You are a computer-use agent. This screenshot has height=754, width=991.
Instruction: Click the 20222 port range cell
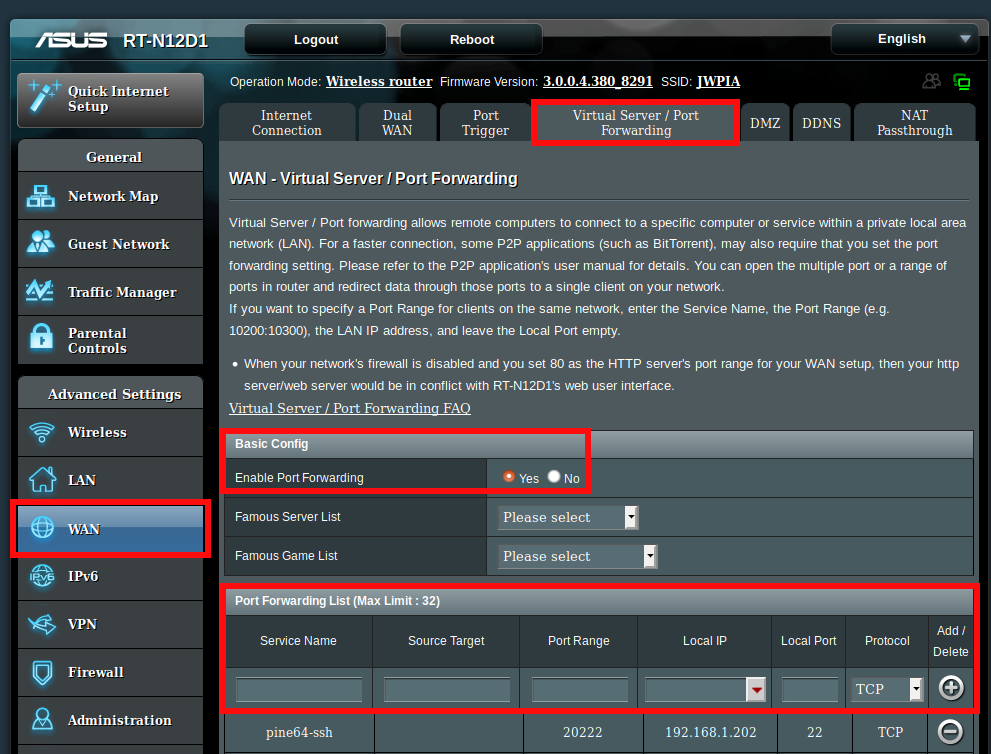tap(583, 733)
